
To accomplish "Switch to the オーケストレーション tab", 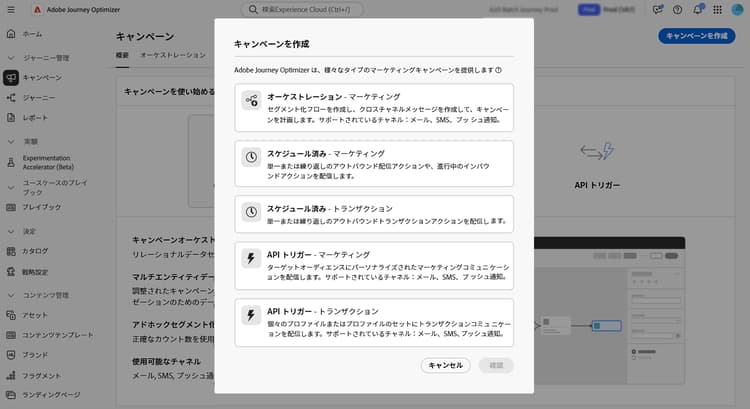I will [x=173, y=55].
